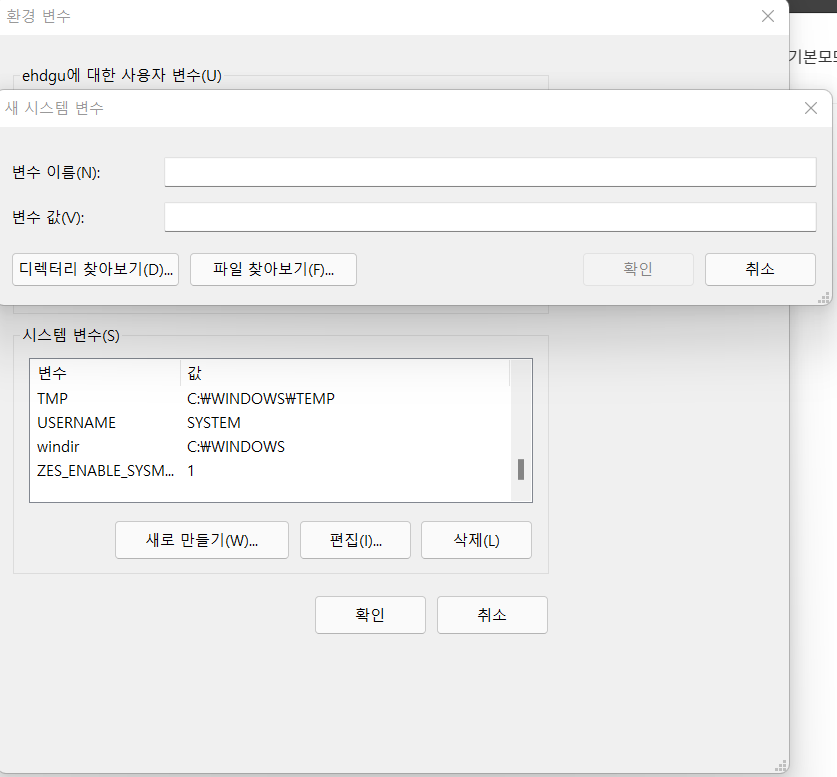This screenshot has width=837, height=777.
Task: Click the resize grip of 새 시스템 변수 dialog
Action: click(x=824, y=298)
